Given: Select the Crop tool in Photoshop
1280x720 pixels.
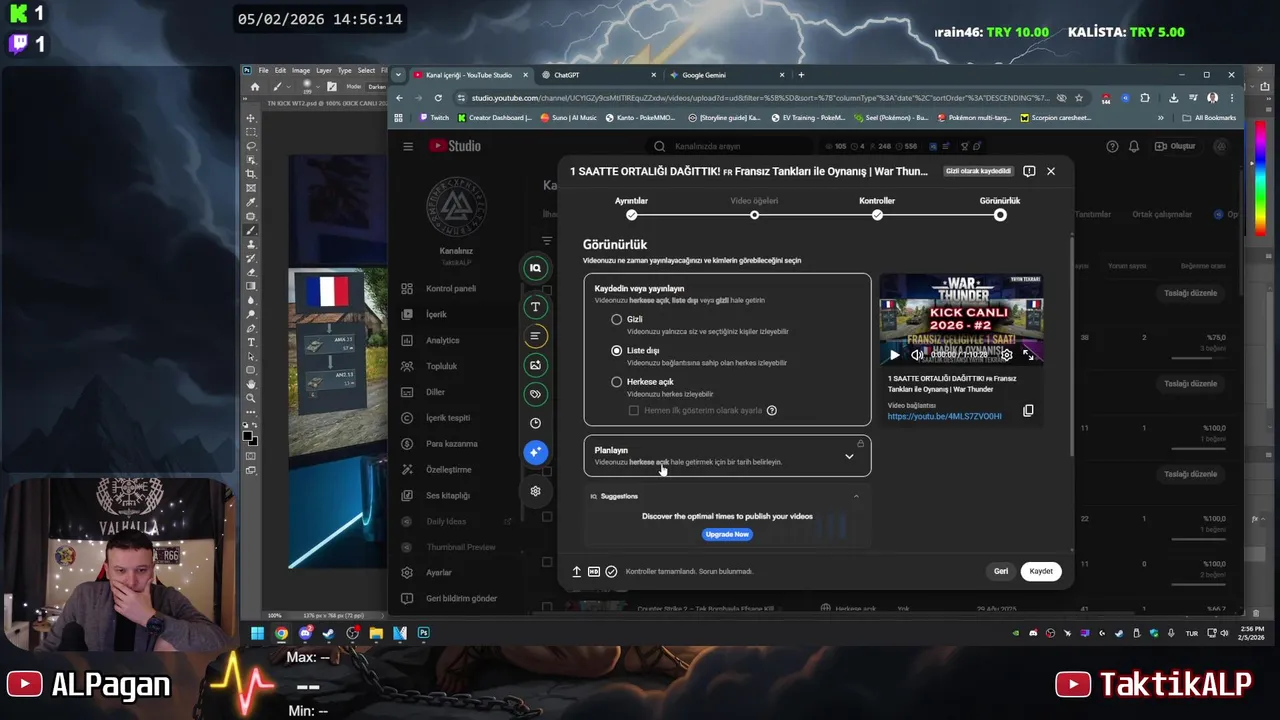Looking at the screenshot, I should [251, 174].
